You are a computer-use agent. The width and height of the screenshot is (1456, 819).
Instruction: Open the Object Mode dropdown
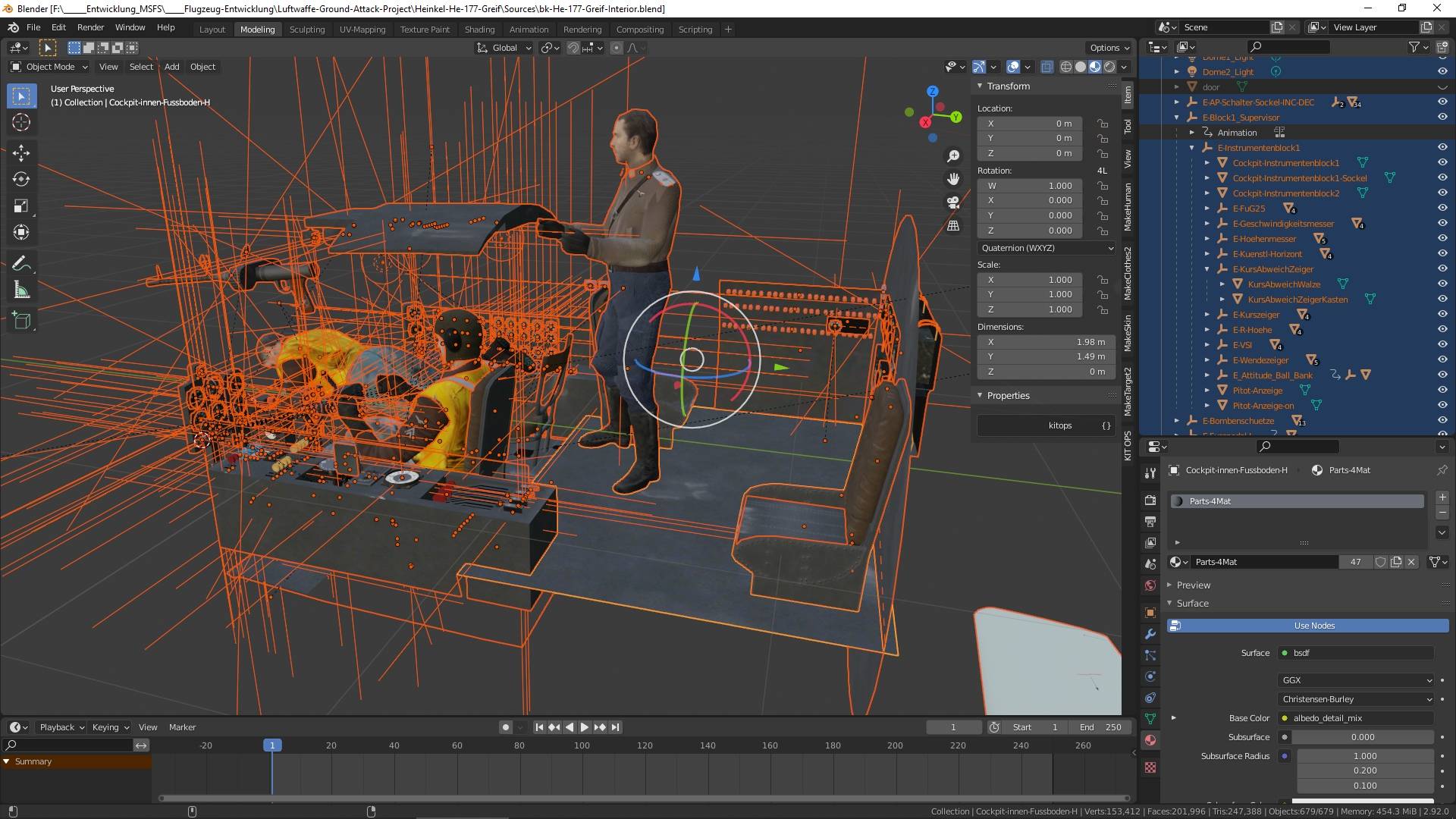pyautogui.click(x=49, y=67)
